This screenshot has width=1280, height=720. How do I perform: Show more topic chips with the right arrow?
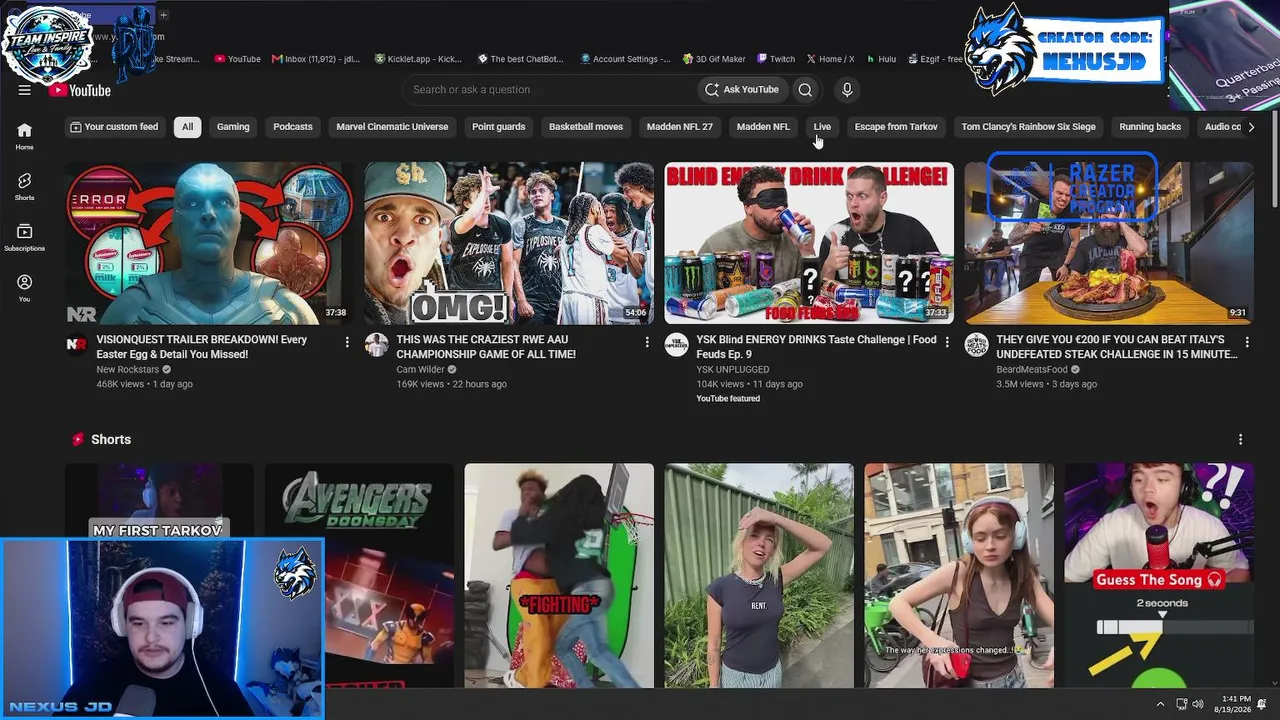(x=1251, y=127)
